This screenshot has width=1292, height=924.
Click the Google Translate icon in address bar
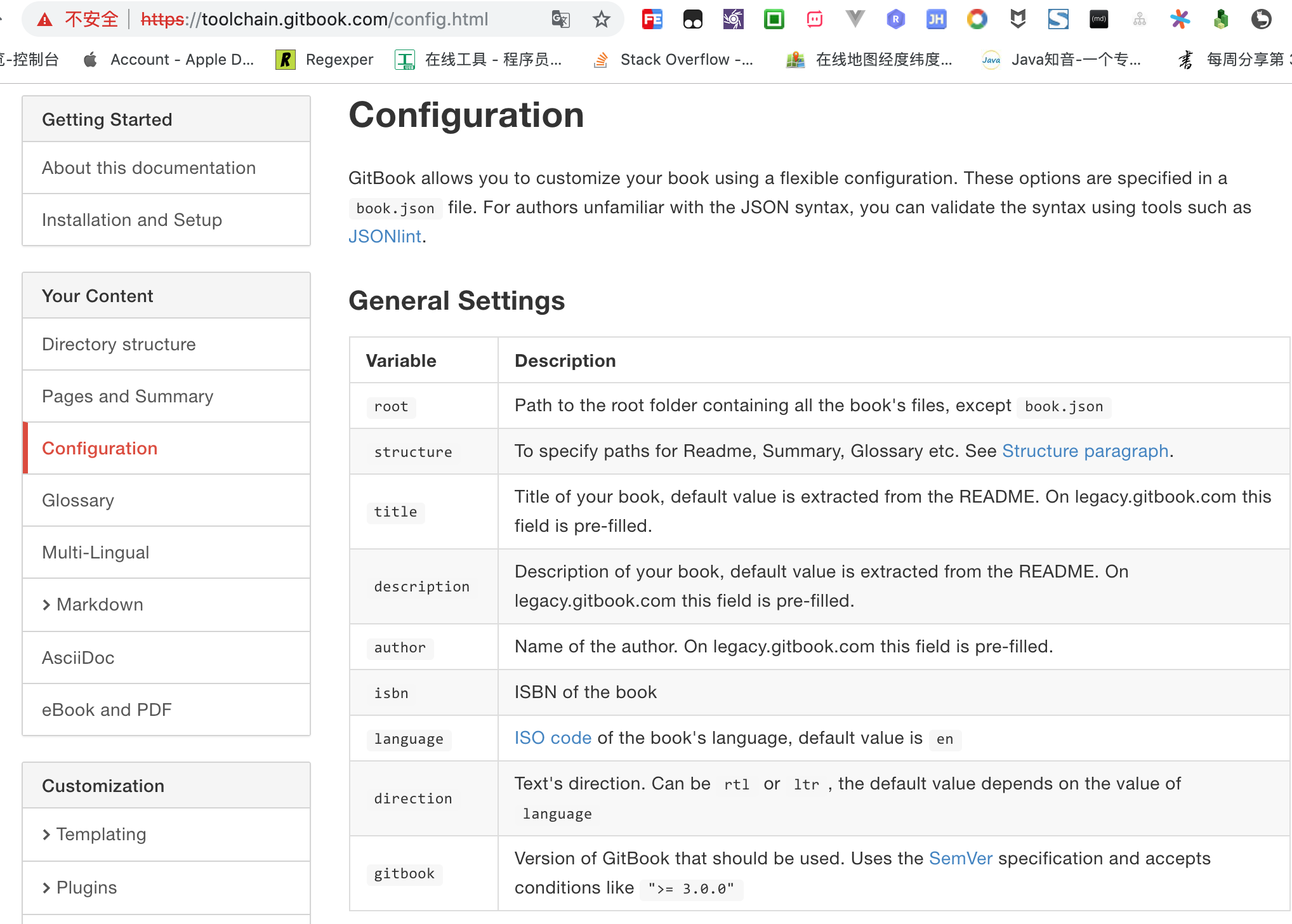coord(560,20)
